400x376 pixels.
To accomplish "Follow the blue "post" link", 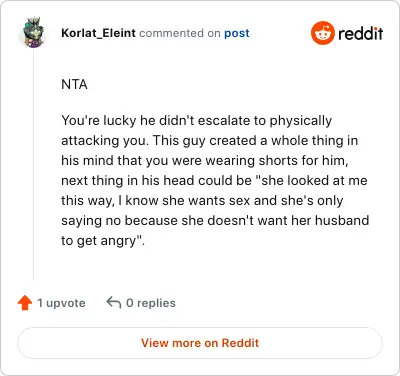I will (237, 33).
